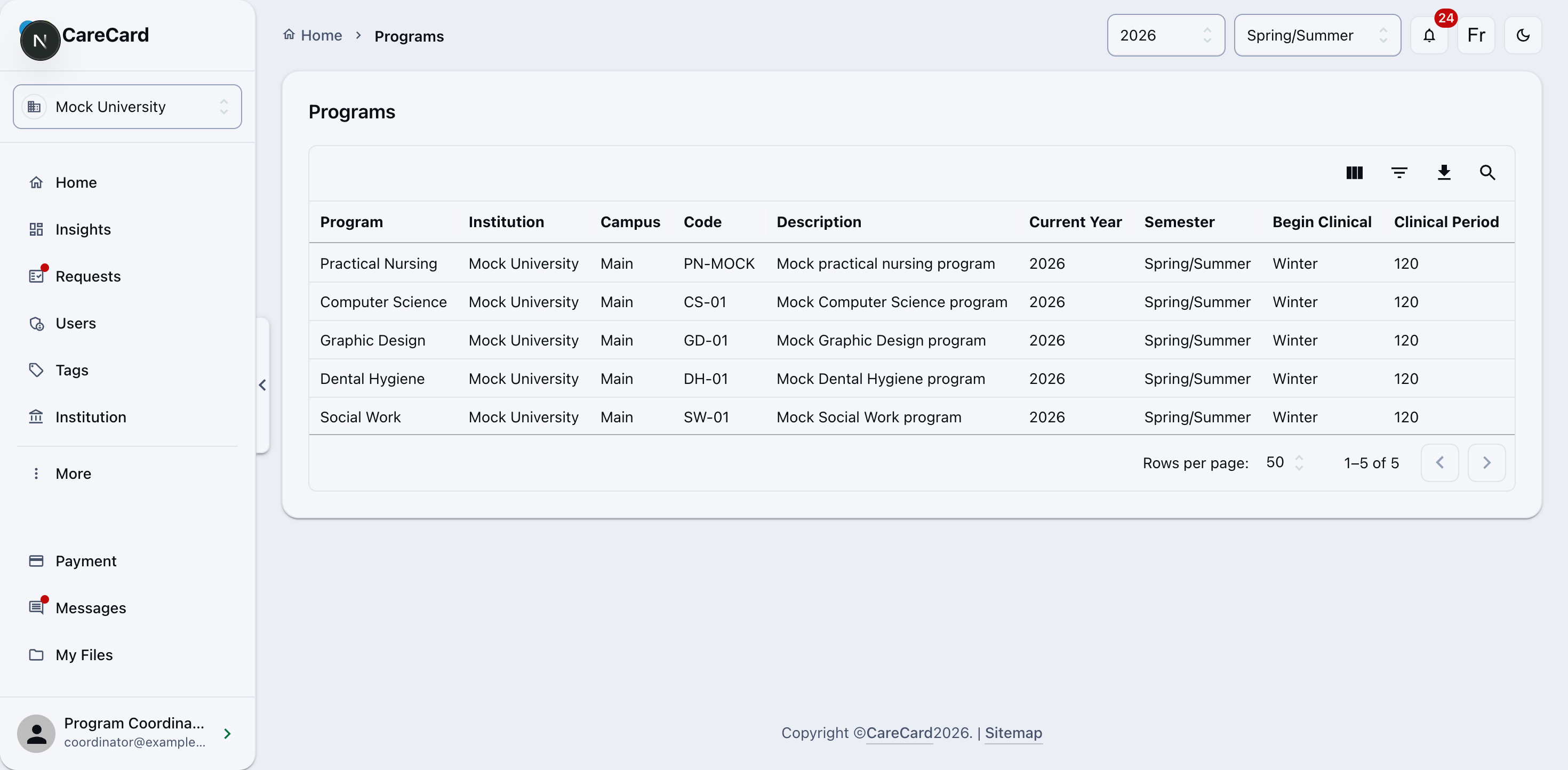Open Insights in the sidebar
The width and height of the screenshot is (1568, 770).
tap(127, 229)
